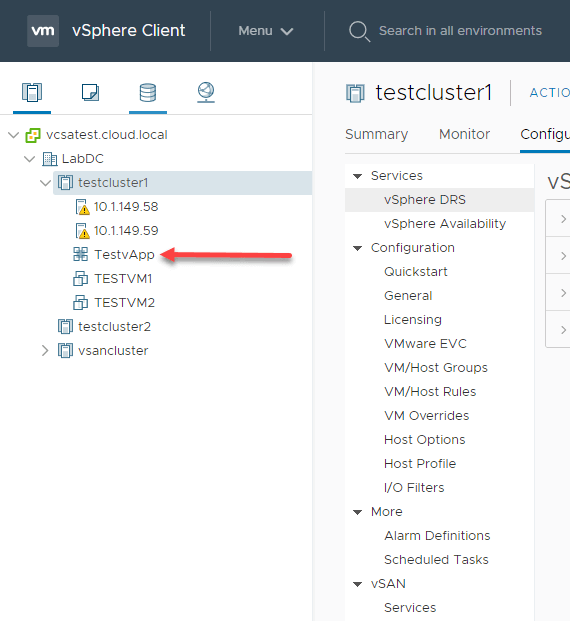Collapse the More section triangle
The image size is (570, 621).
[x=358, y=512]
